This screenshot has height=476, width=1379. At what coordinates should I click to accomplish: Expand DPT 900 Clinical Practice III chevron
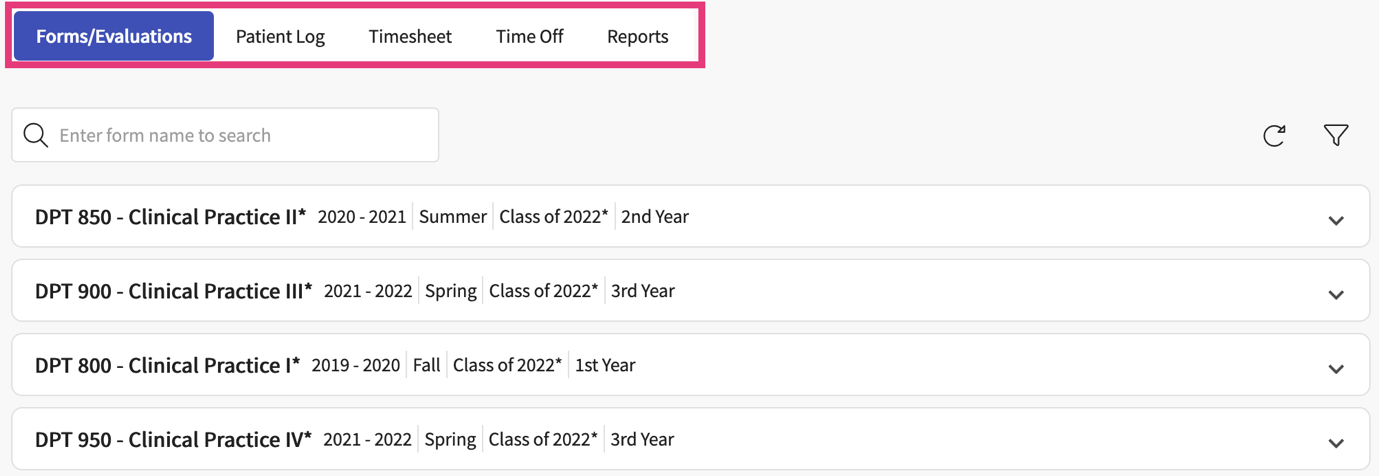coord(1336,294)
